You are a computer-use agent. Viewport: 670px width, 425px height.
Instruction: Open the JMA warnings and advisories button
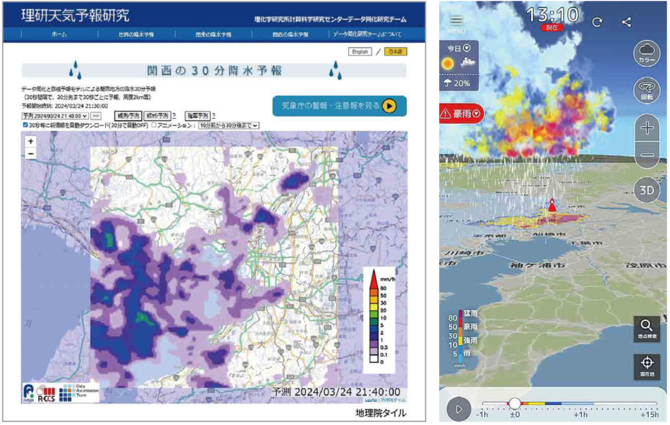339,106
